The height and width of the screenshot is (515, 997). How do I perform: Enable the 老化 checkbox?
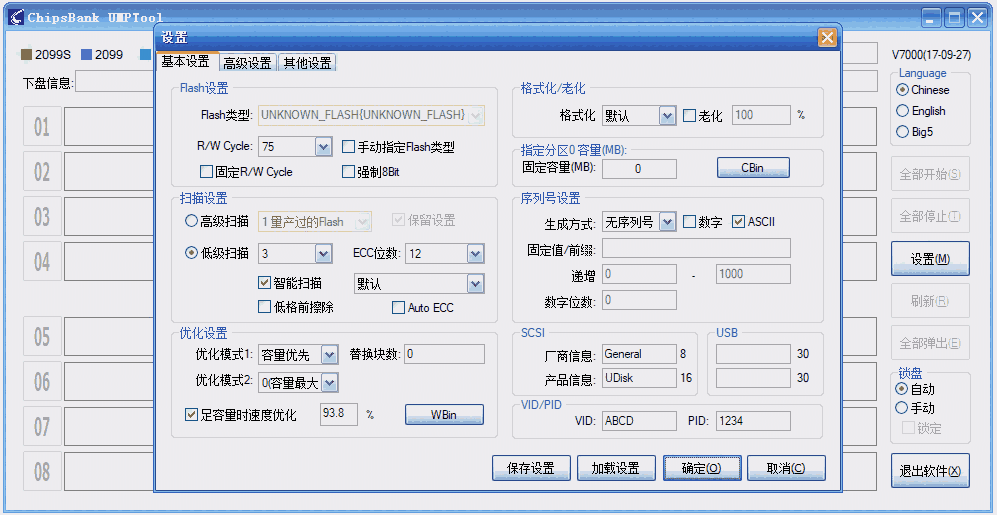coord(689,116)
